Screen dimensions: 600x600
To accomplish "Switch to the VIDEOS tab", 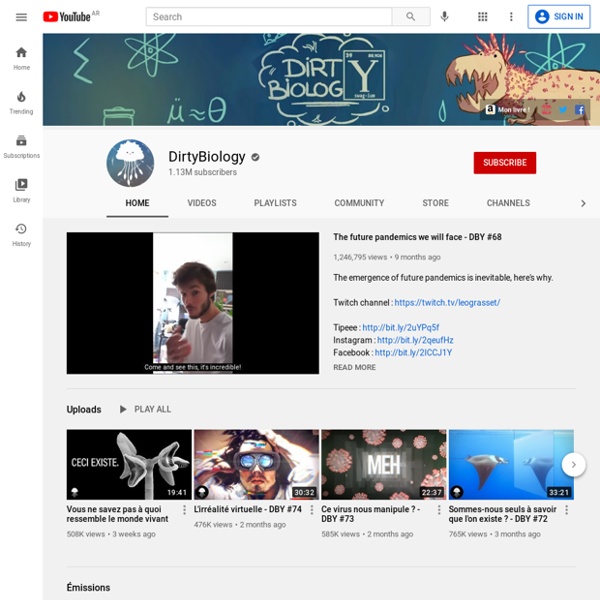I will pyautogui.click(x=202, y=203).
